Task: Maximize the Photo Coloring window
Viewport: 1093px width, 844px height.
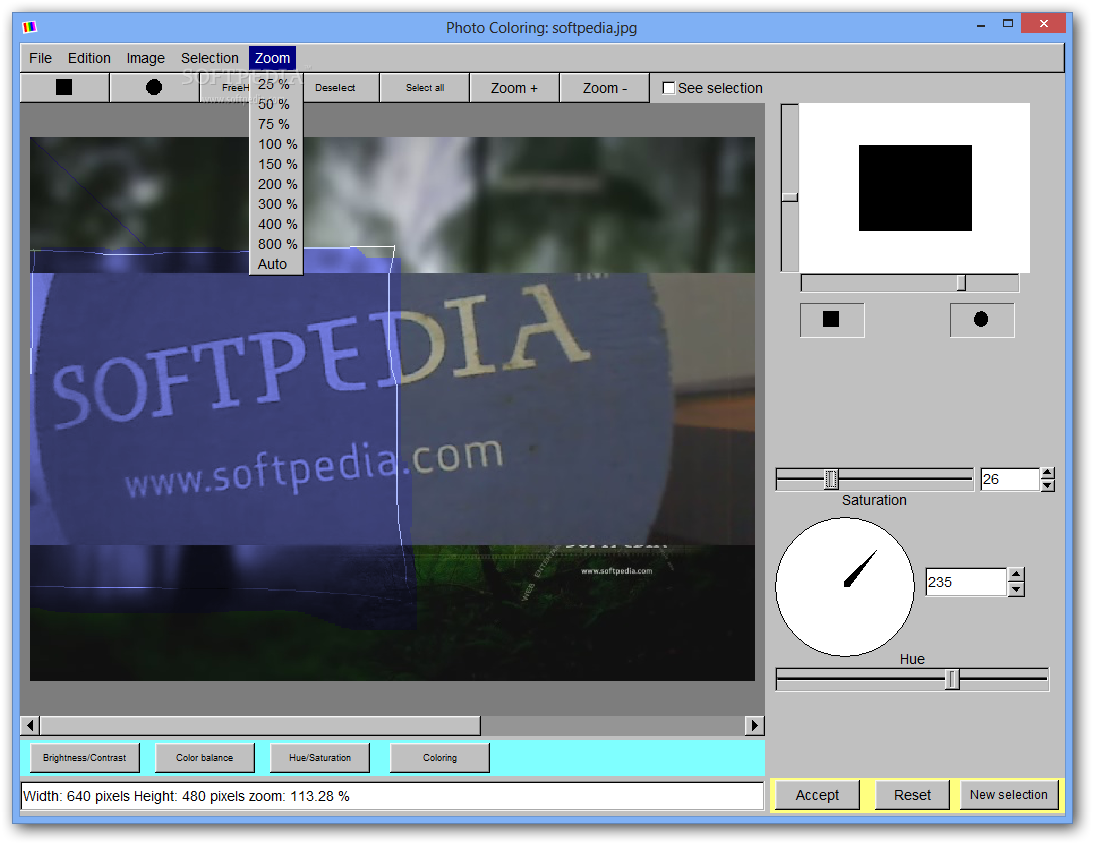Action: (x=1008, y=24)
